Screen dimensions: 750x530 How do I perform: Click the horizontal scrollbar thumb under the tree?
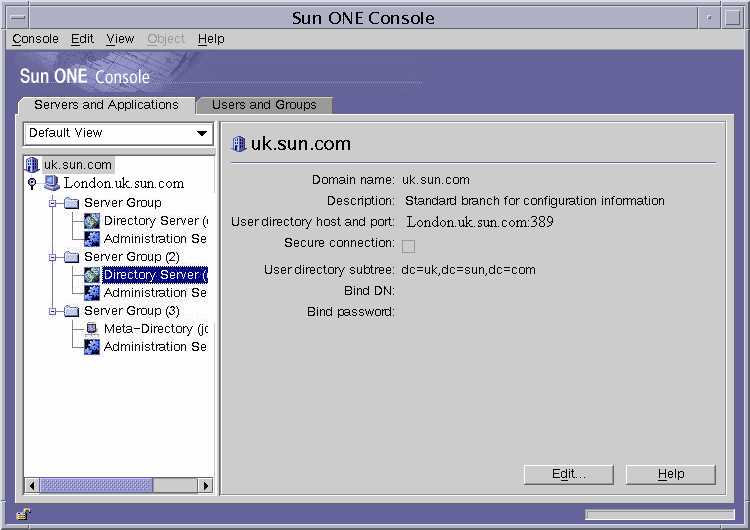pos(96,486)
